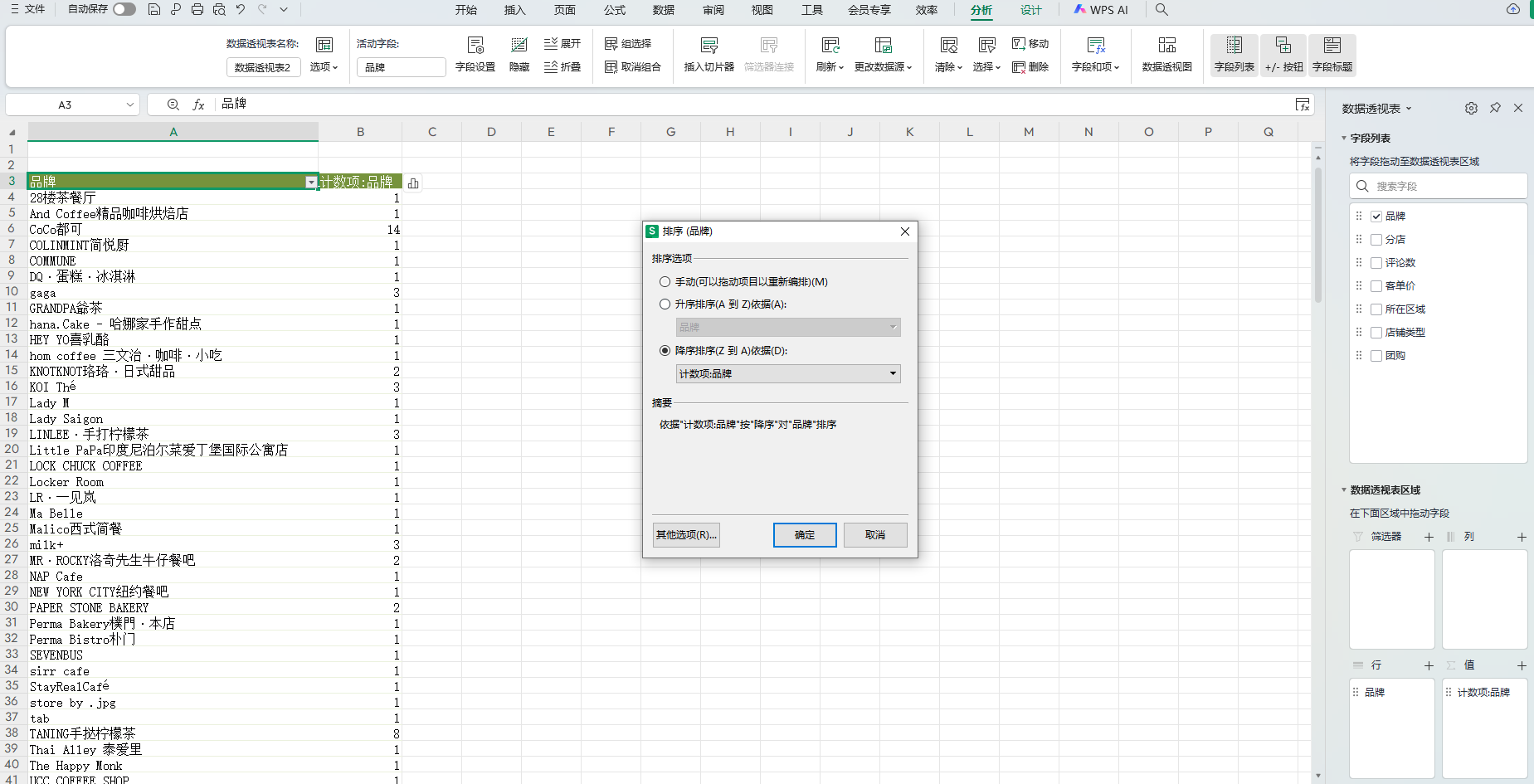Pin the 数据透视表 side pane
Image resolution: width=1534 pixels, height=784 pixels.
[x=1495, y=108]
